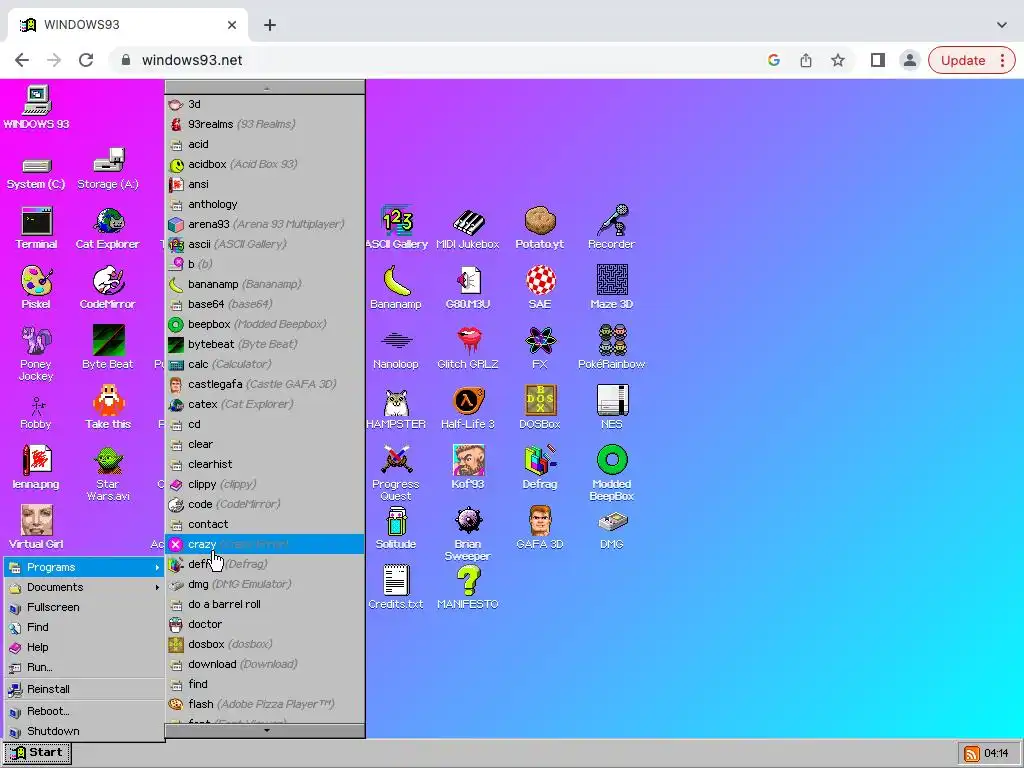
Task: Expand the Programs submenu
Action: tap(84, 567)
